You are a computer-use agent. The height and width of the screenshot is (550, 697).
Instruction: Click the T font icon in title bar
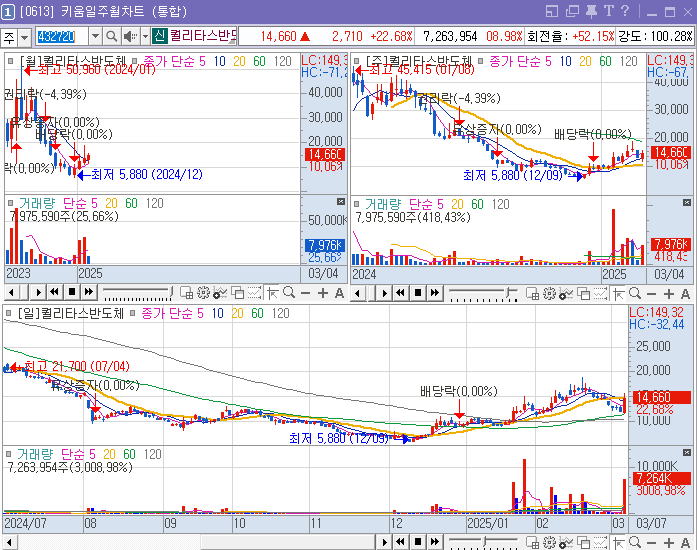[609, 11]
